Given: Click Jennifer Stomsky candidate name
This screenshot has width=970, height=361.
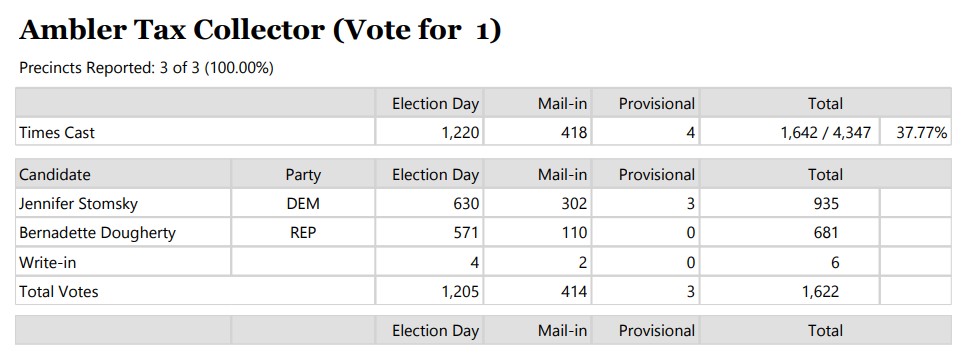Looking at the screenshot, I should click(x=79, y=203).
